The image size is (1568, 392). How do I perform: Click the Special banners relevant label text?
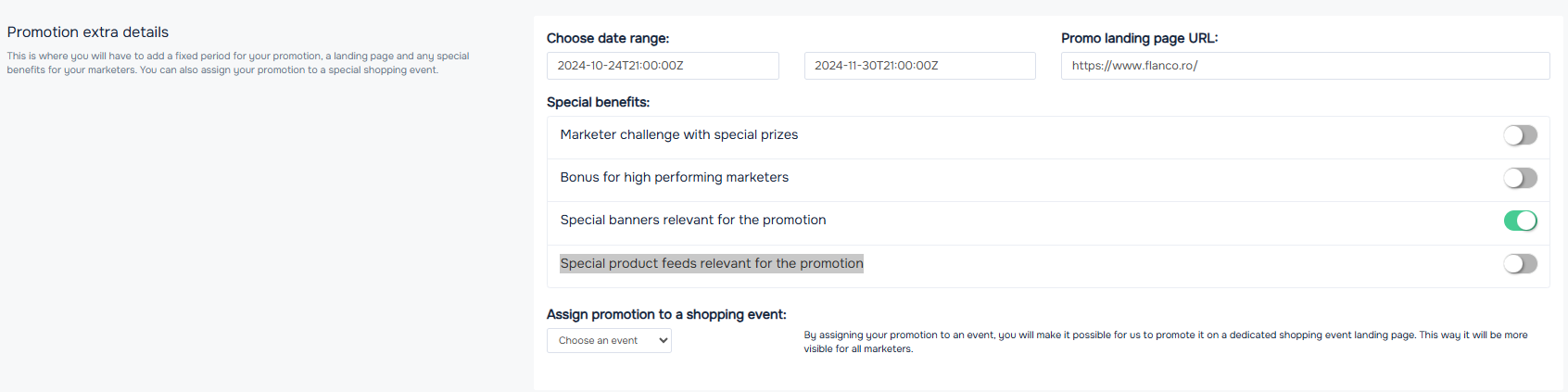(693, 220)
